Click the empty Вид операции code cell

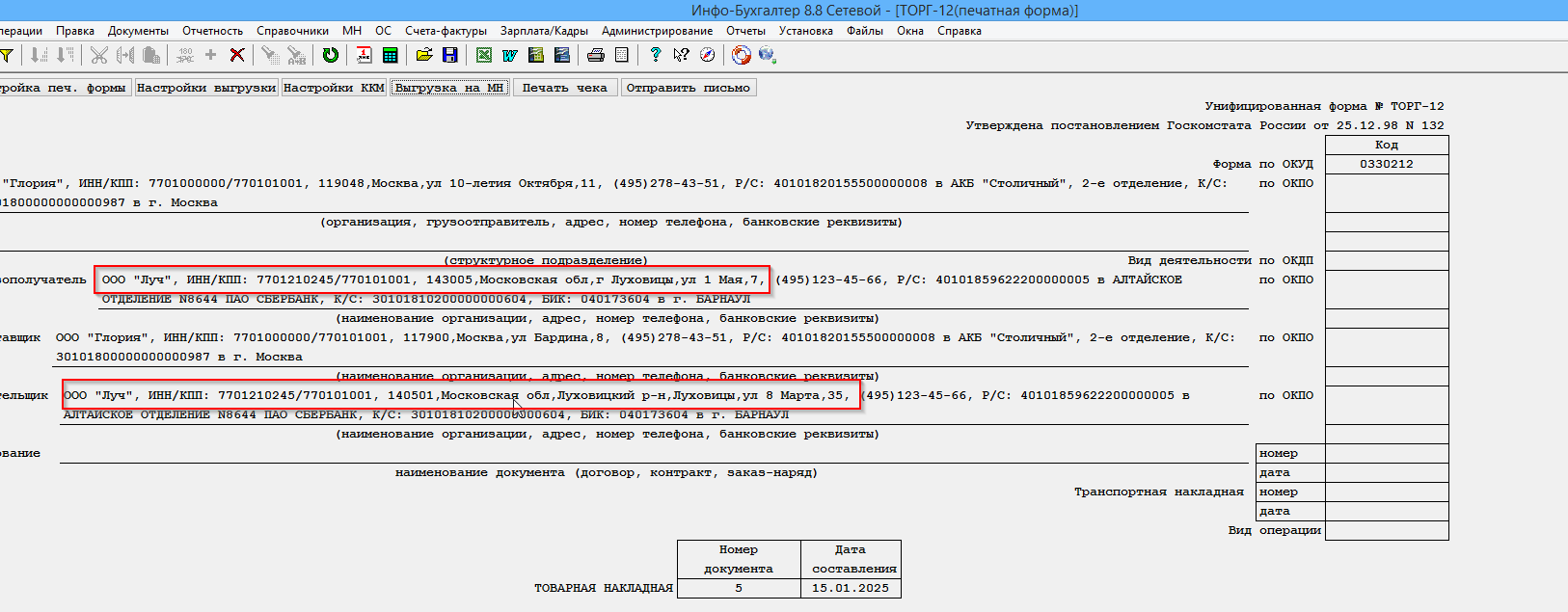1387,530
